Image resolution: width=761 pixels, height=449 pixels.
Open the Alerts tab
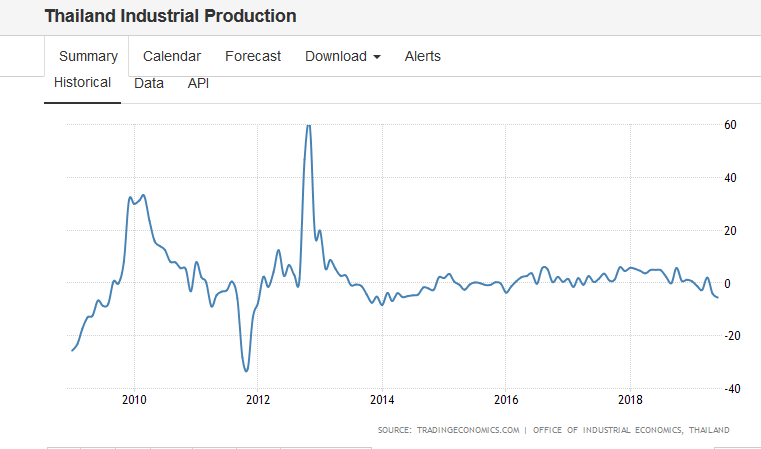coord(423,56)
